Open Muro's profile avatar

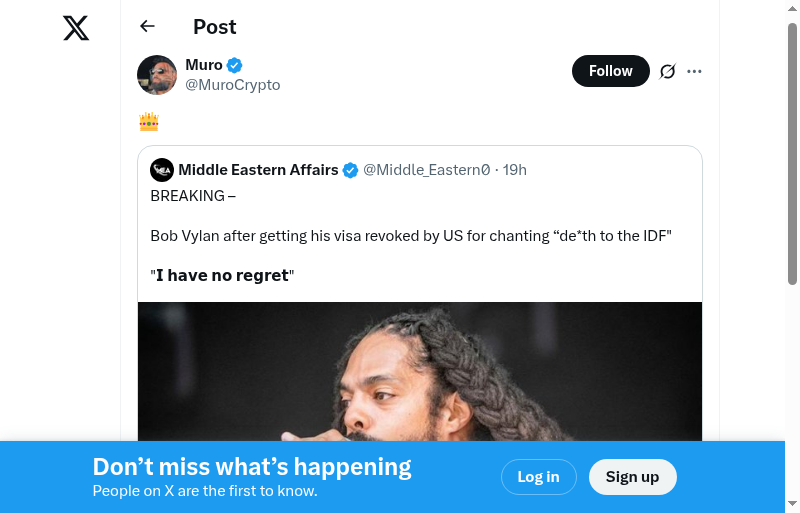pos(157,75)
